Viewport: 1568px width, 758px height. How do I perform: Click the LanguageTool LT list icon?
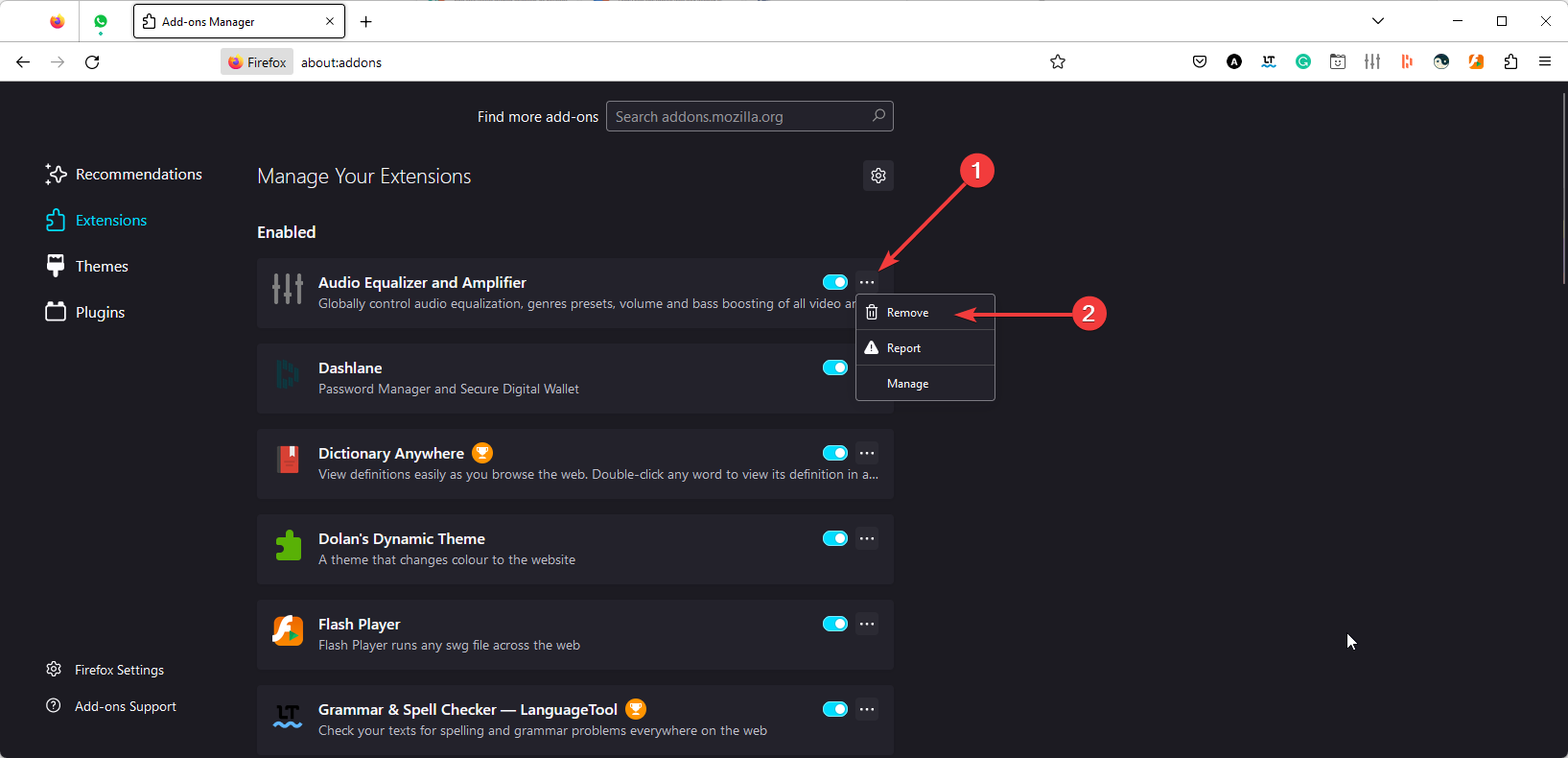tap(288, 716)
